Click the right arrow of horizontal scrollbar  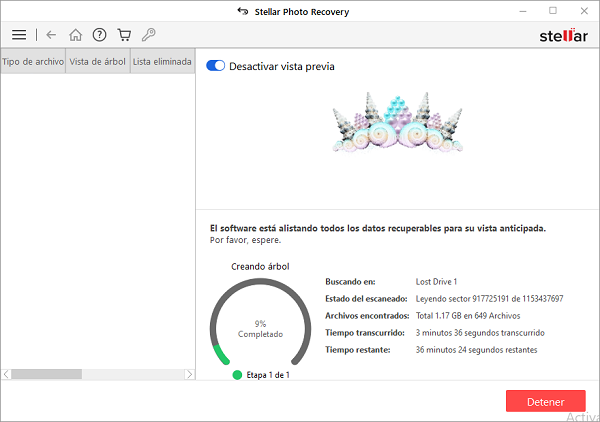pyautogui.click(x=189, y=374)
